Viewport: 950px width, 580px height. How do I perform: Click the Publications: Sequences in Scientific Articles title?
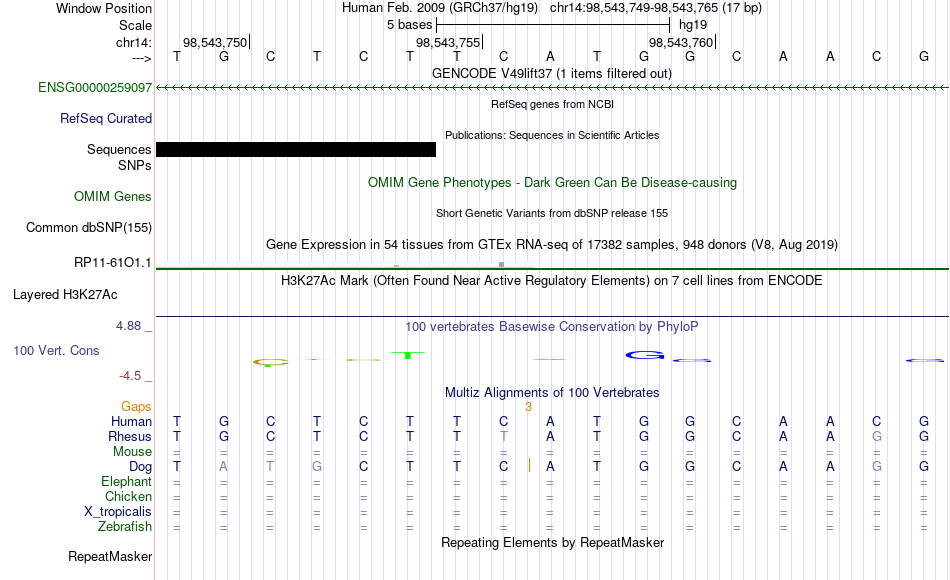552,135
